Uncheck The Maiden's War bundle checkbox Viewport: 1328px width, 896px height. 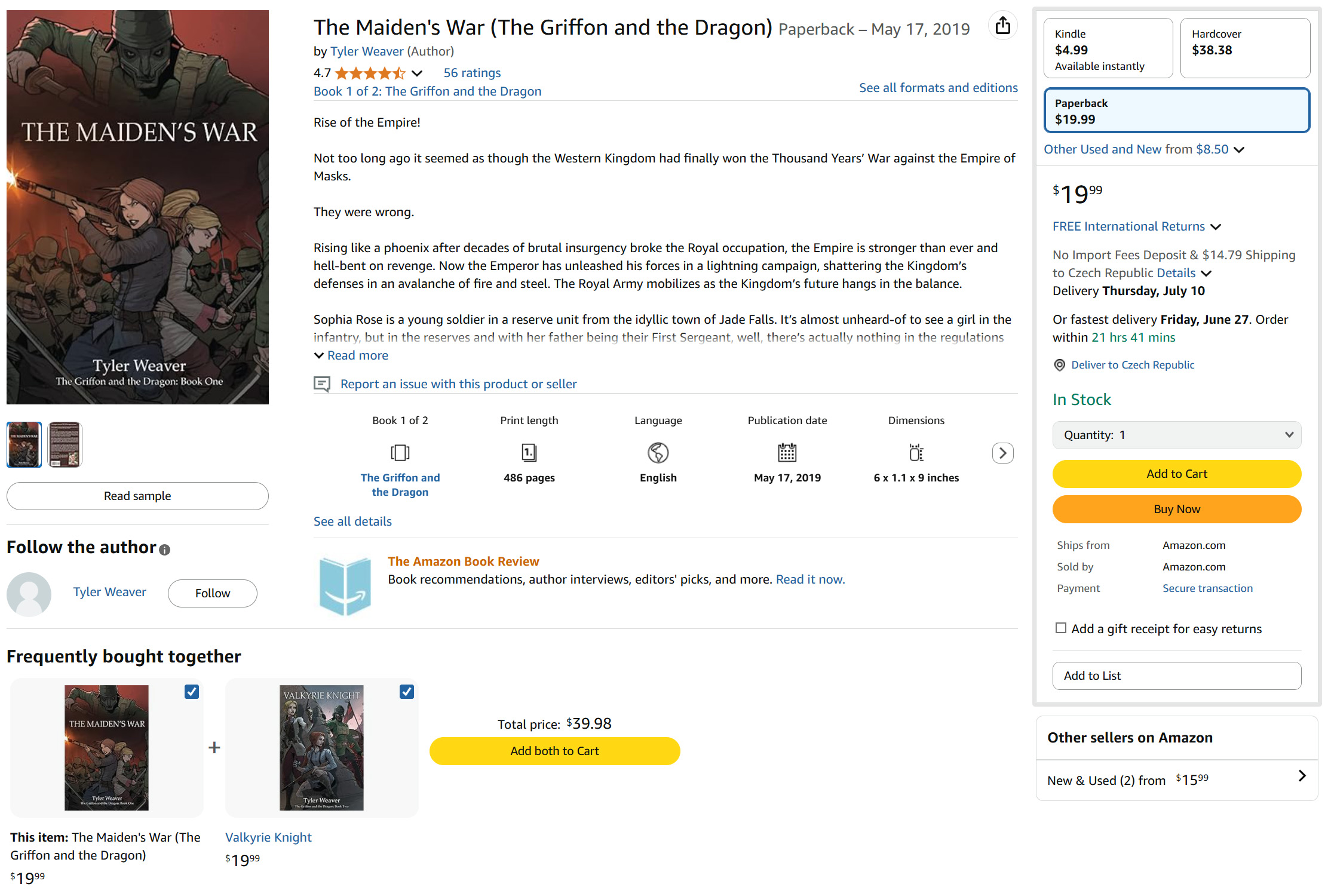click(192, 692)
